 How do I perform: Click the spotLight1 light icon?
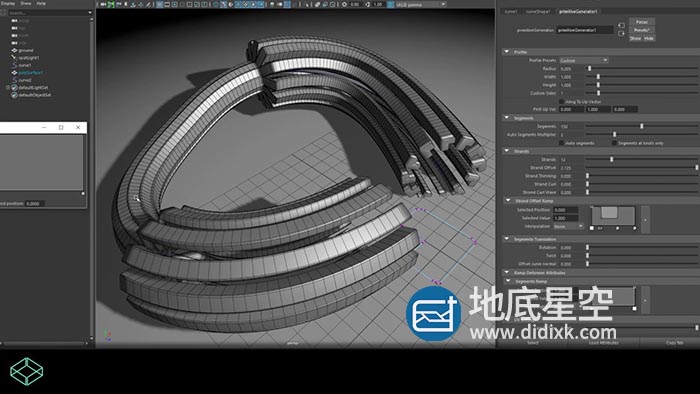point(14,58)
